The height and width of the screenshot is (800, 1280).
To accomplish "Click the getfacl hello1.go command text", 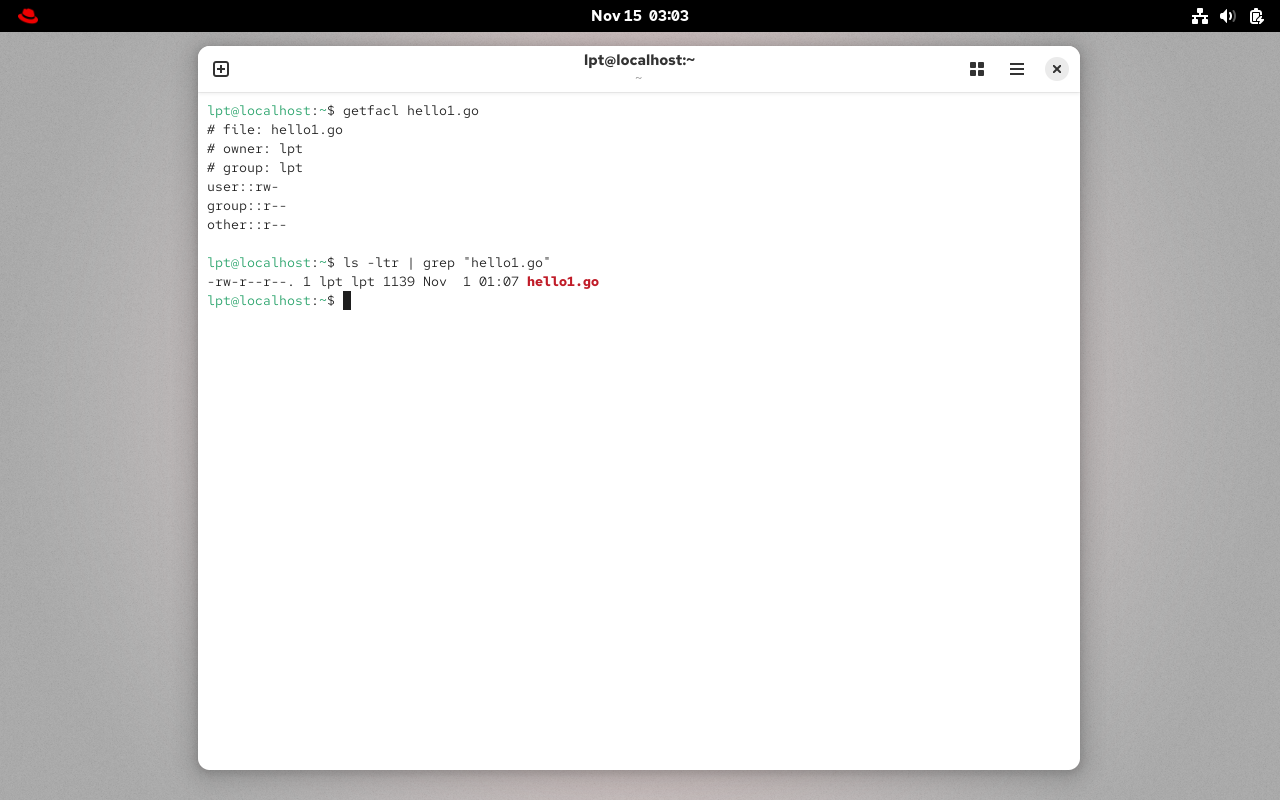I will [x=410, y=111].
